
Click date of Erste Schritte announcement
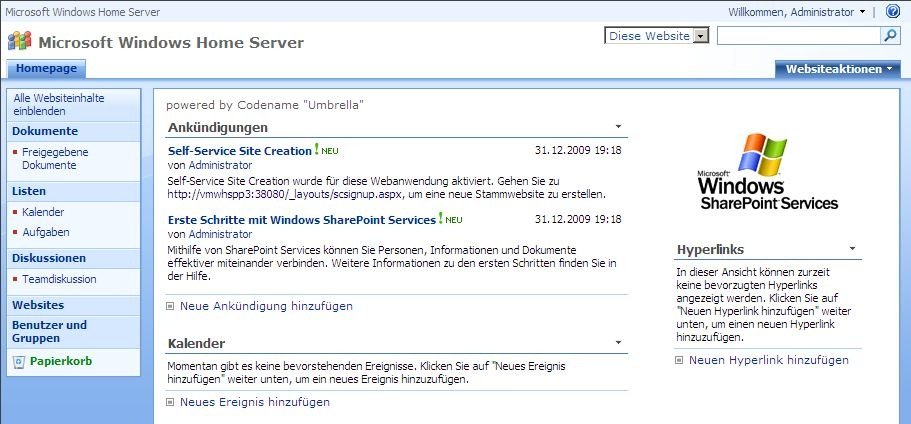coord(578,220)
